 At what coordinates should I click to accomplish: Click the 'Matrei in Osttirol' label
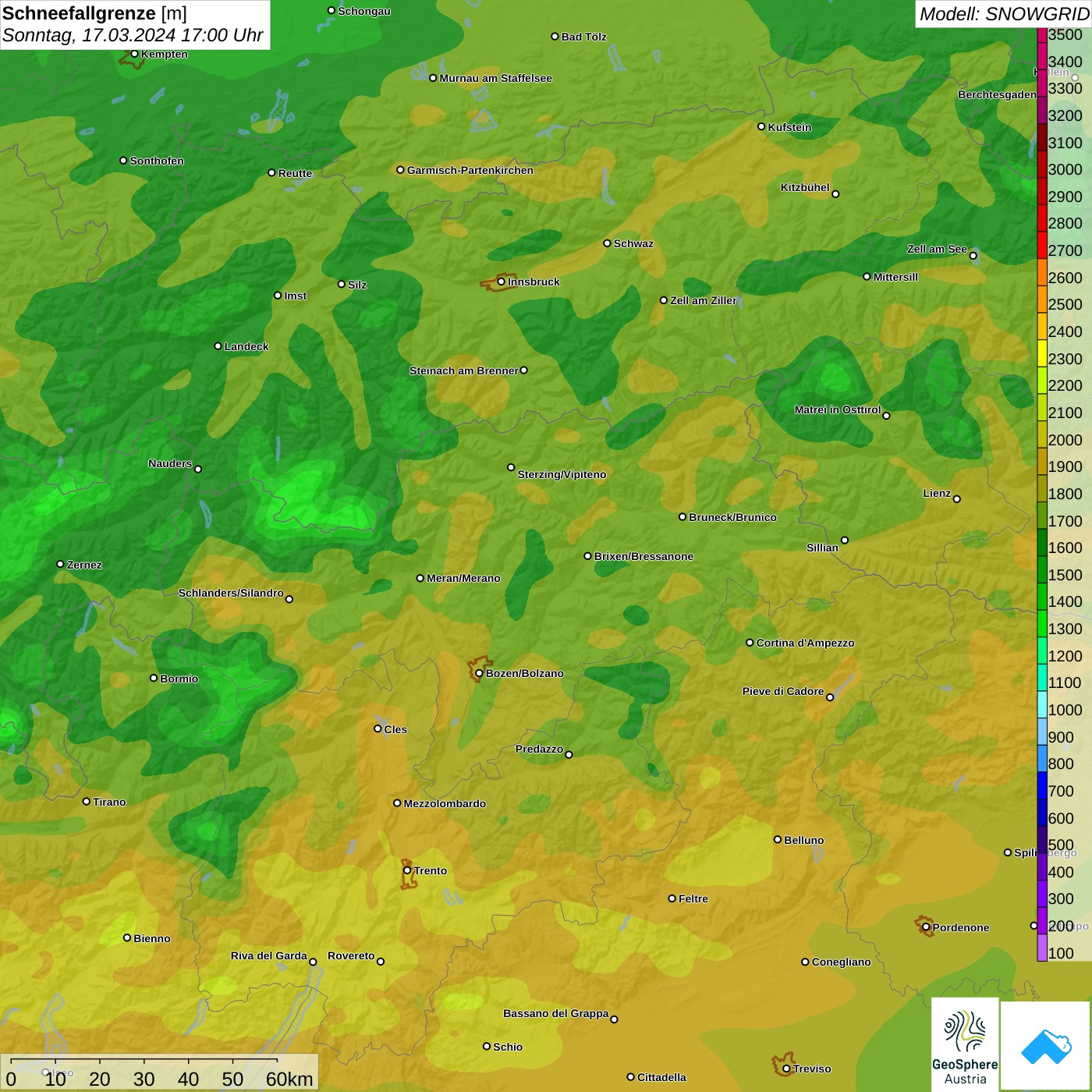click(838, 409)
